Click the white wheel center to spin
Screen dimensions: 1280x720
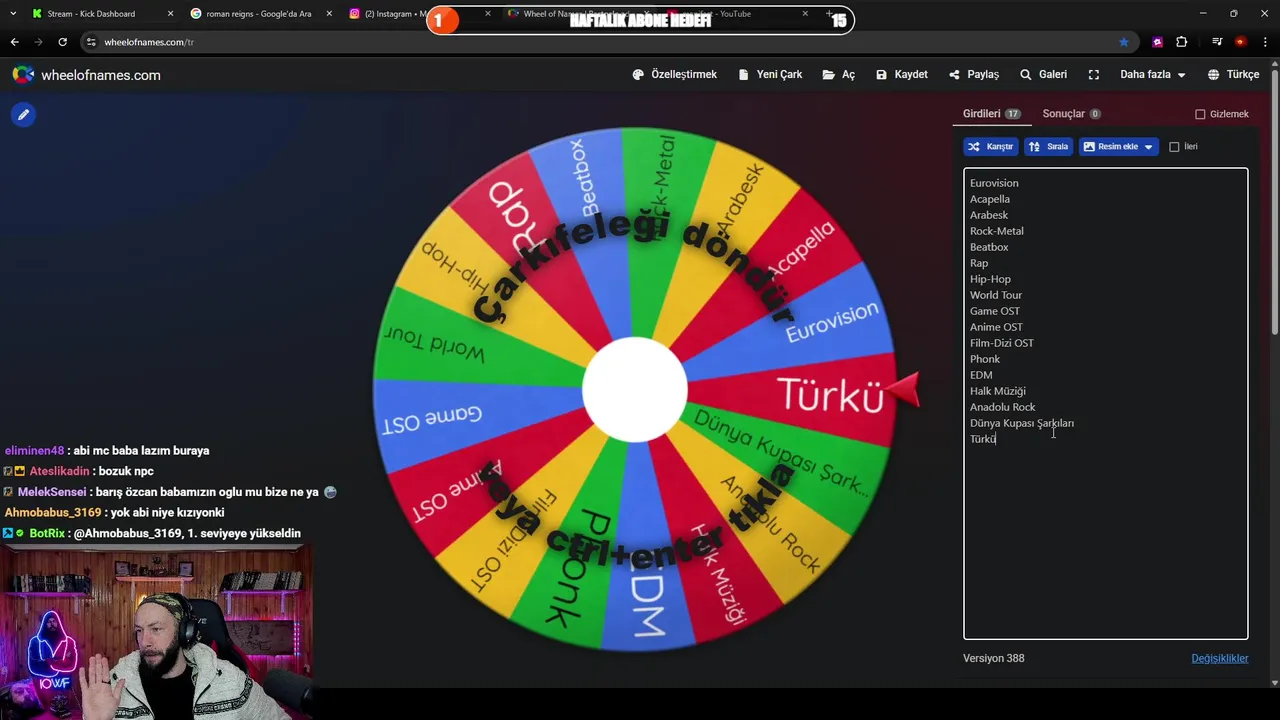(x=635, y=390)
